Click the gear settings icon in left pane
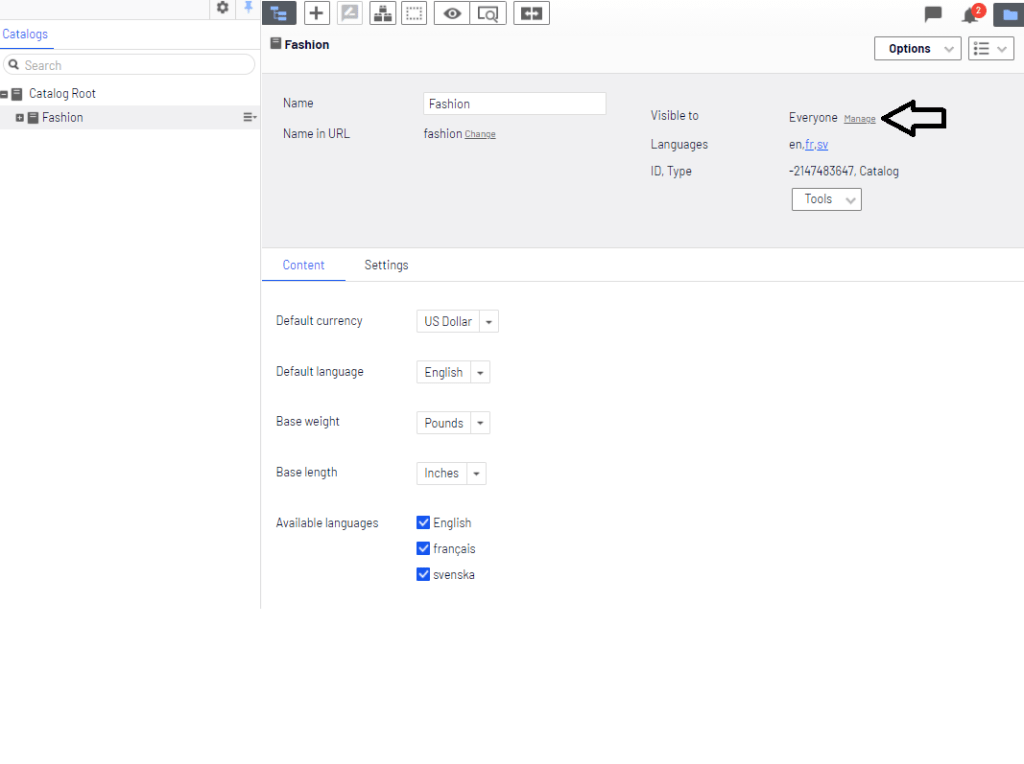This screenshot has width=1024, height=764. (223, 8)
